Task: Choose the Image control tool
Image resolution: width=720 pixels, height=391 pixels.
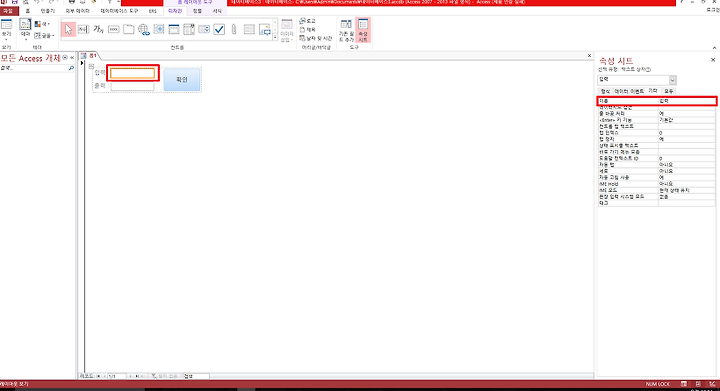Action: pyautogui.click(x=264, y=29)
